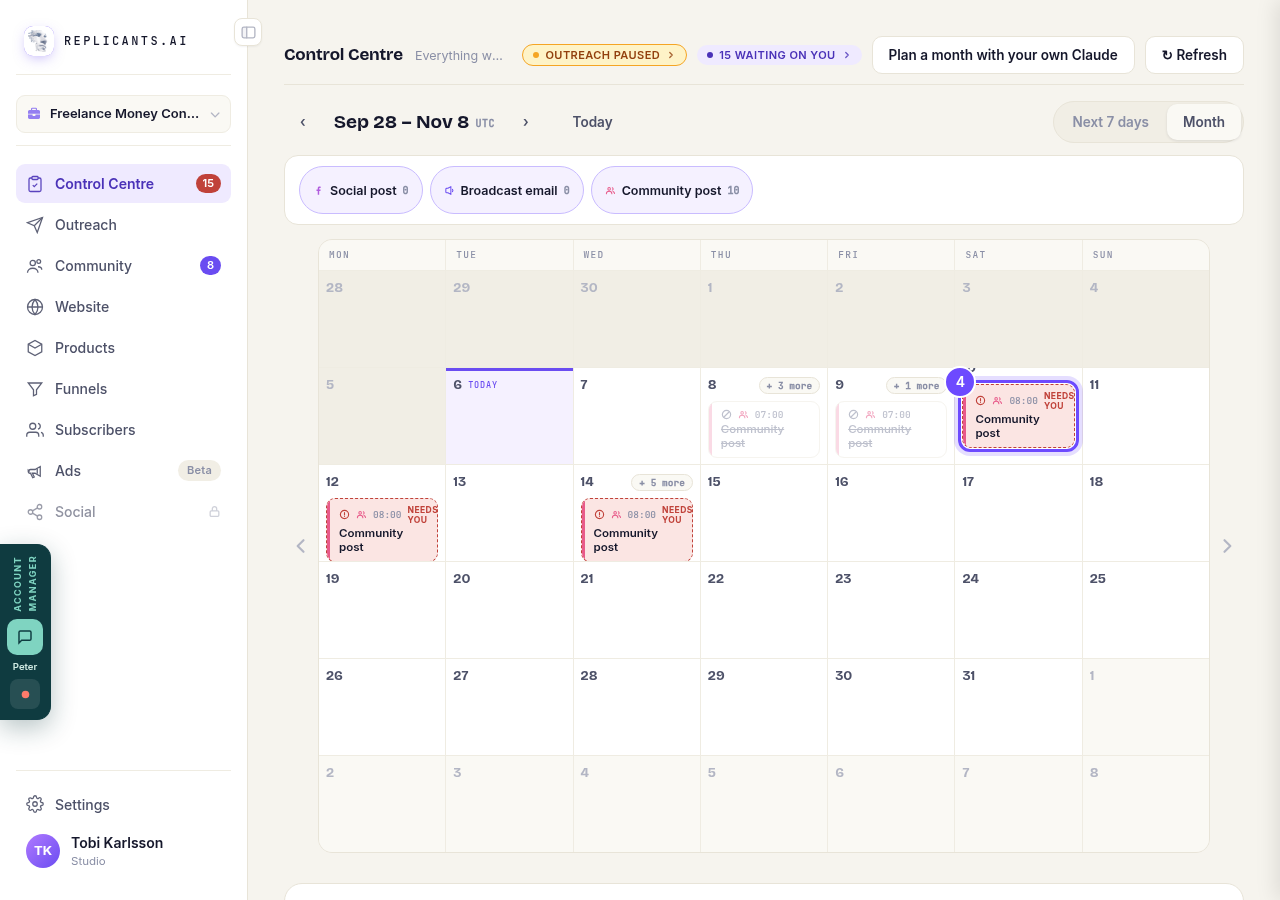This screenshot has height=900, width=1280.
Task: Expand '+ 3 more' on the 8th
Action: (789, 386)
